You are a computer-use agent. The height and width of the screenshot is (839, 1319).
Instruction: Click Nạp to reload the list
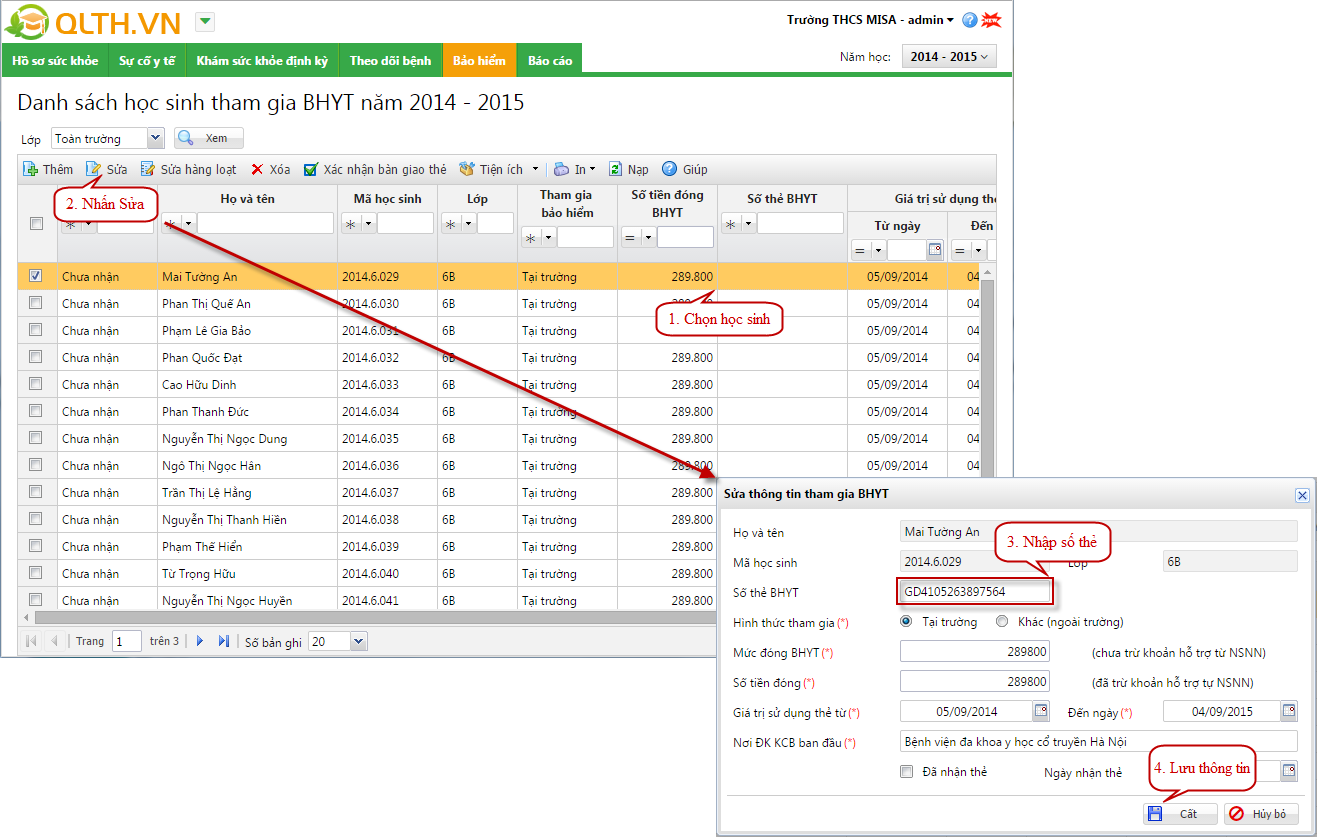pyautogui.click(x=629, y=169)
